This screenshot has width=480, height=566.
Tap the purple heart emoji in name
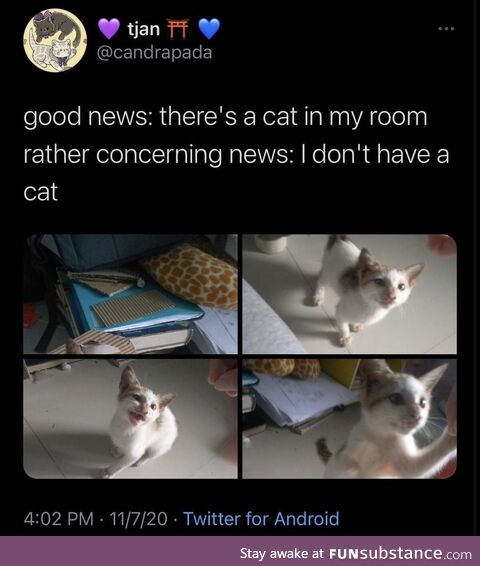pyautogui.click(x=109, y=29)
